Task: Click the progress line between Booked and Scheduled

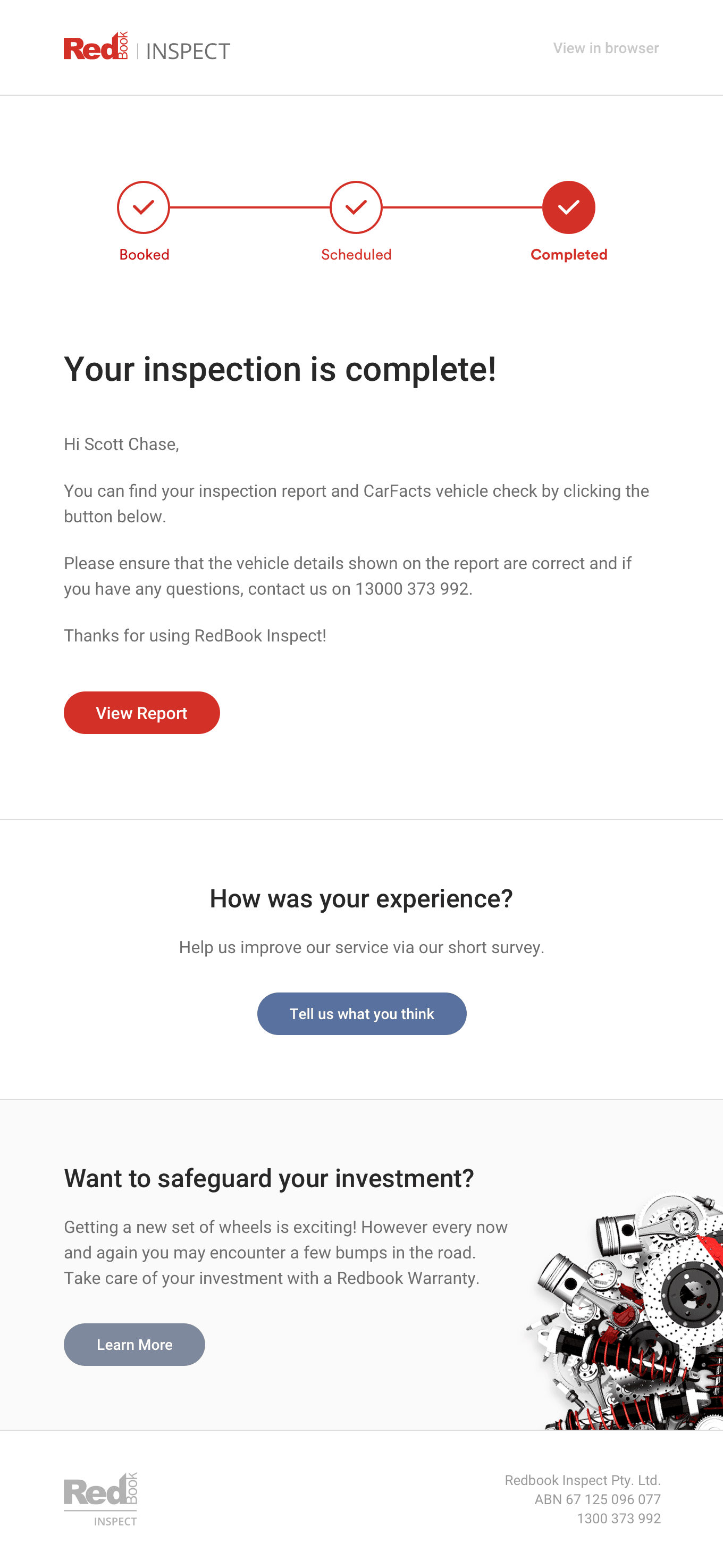Action: click(249, 207)
